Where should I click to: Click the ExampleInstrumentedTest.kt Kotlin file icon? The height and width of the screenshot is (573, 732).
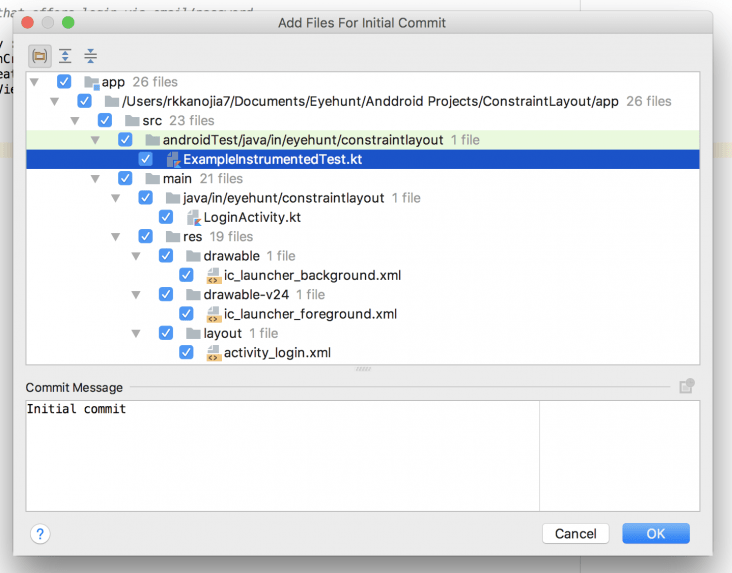[174, 160]
